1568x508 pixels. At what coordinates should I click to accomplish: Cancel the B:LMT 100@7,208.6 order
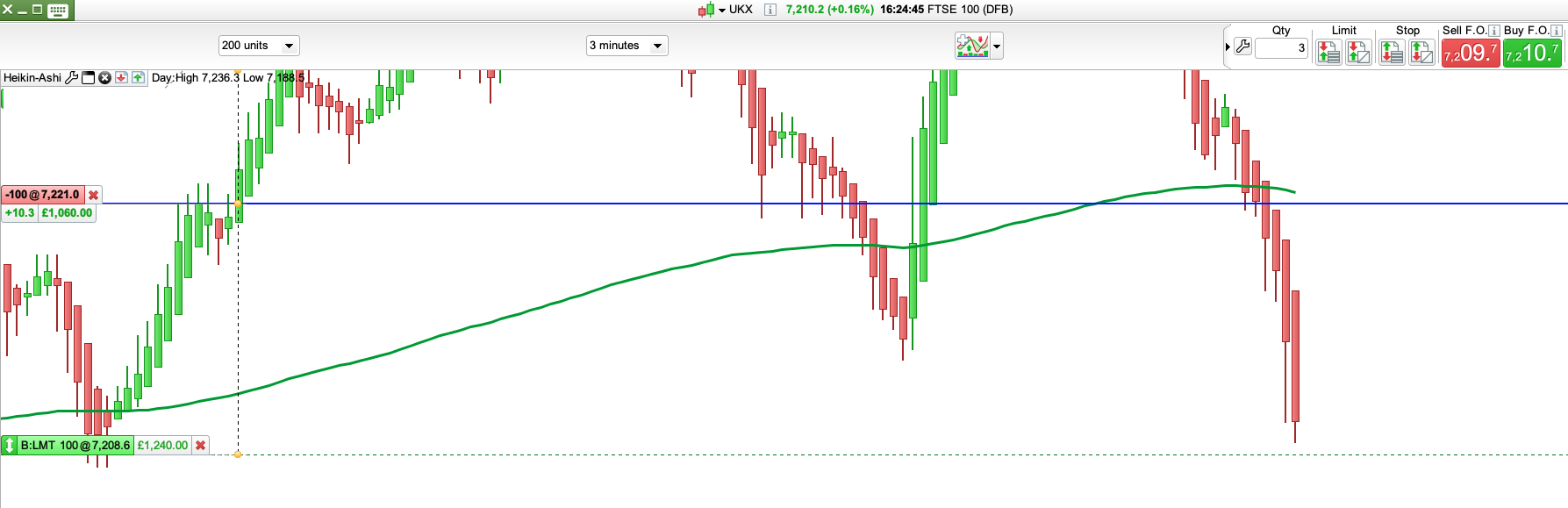pos(201,446)
